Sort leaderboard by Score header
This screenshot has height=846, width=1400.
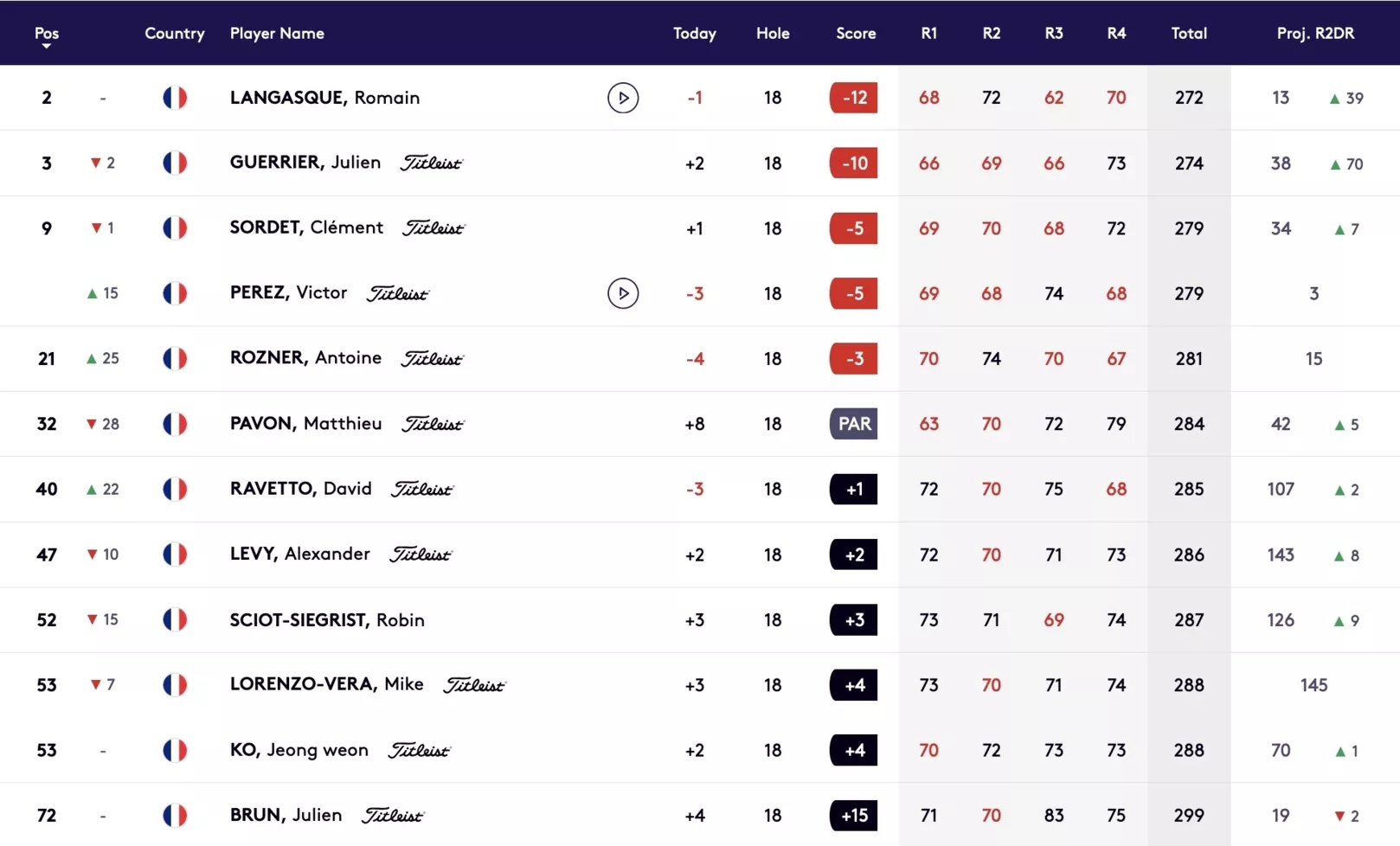point(856,33)
